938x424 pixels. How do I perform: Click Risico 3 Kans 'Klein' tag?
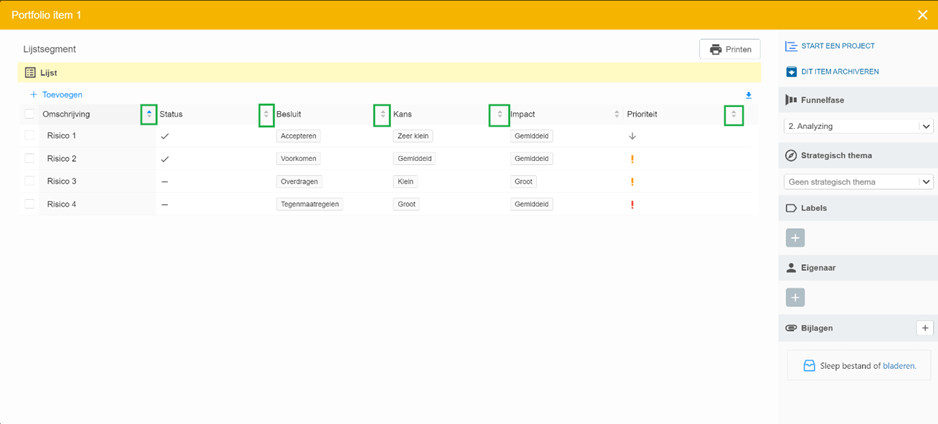(x=405, y=182)
